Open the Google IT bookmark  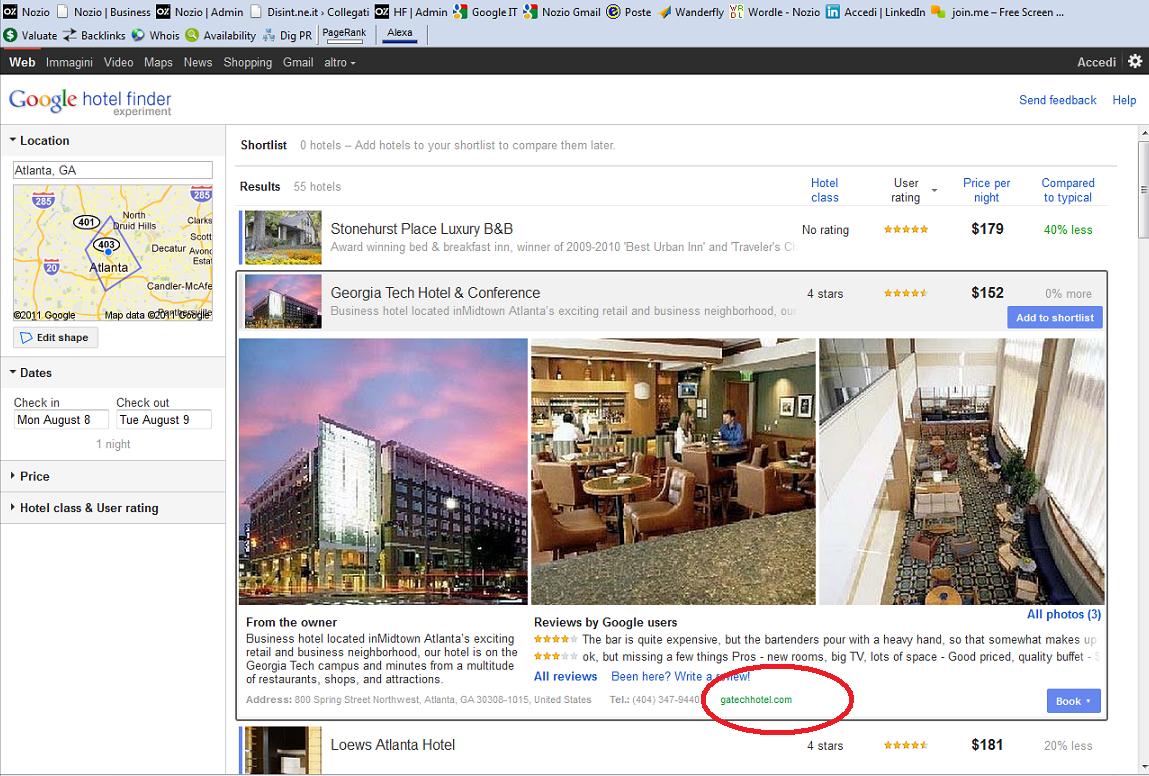(x=486, y=12)
